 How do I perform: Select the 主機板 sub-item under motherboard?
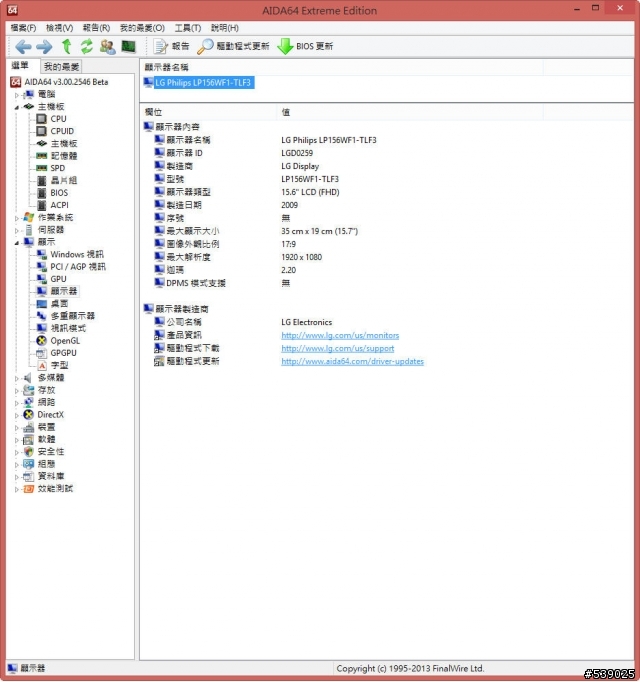pos(64,144)
